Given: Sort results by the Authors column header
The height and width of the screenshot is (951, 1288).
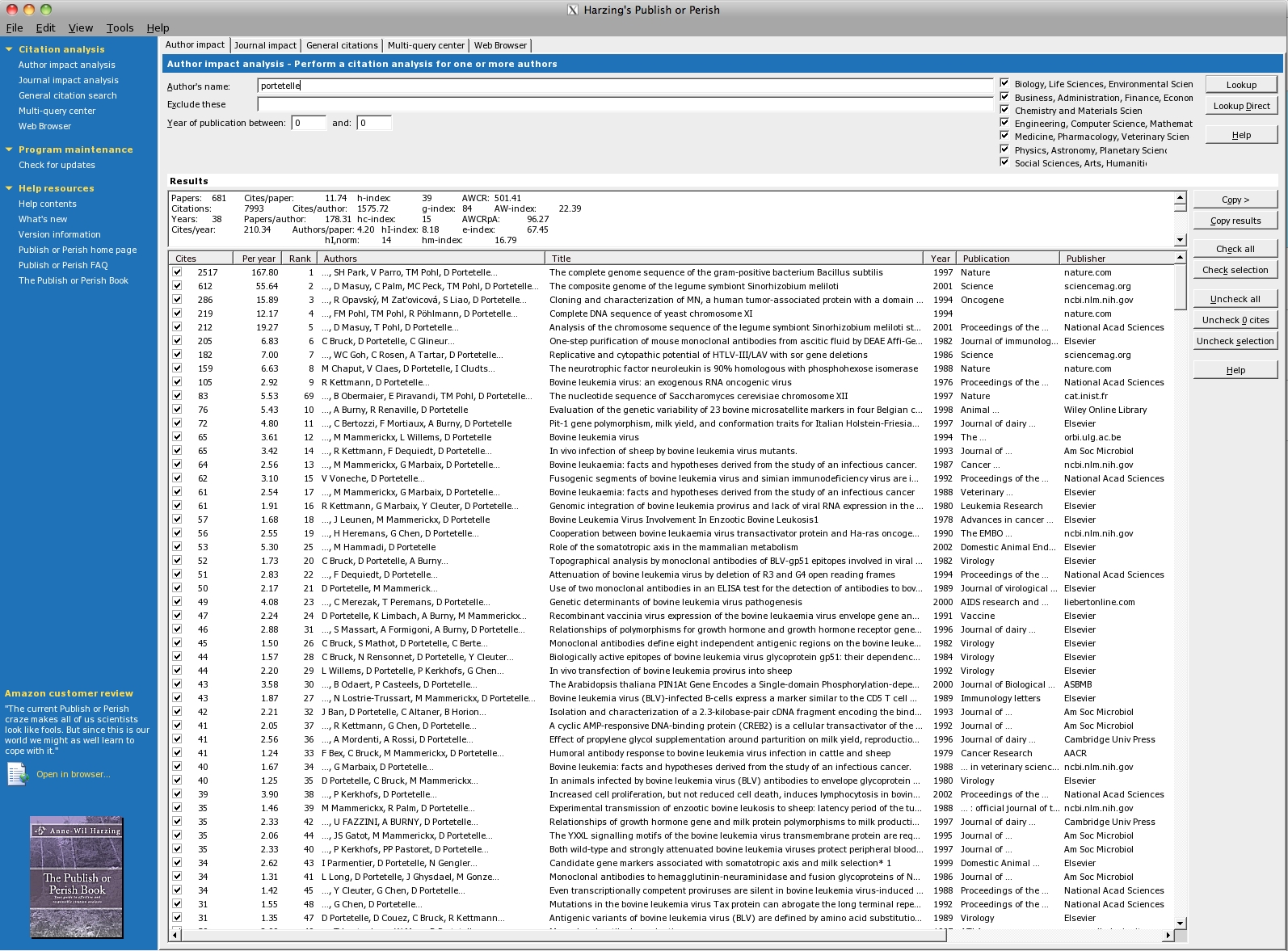Looking at the screenshot, I should [431, 259].
